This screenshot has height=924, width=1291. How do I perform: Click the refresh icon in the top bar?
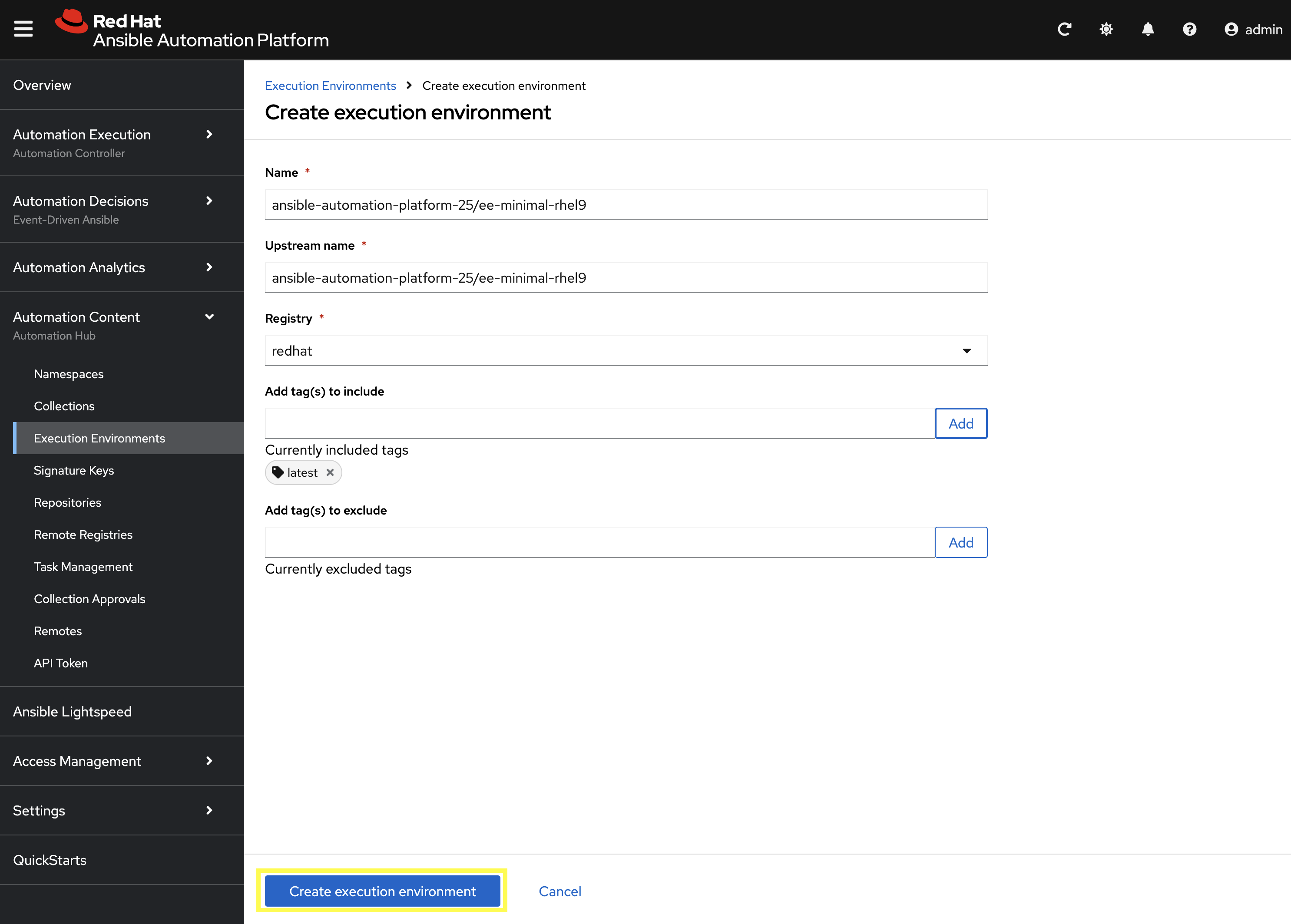tap(1064, 29)
